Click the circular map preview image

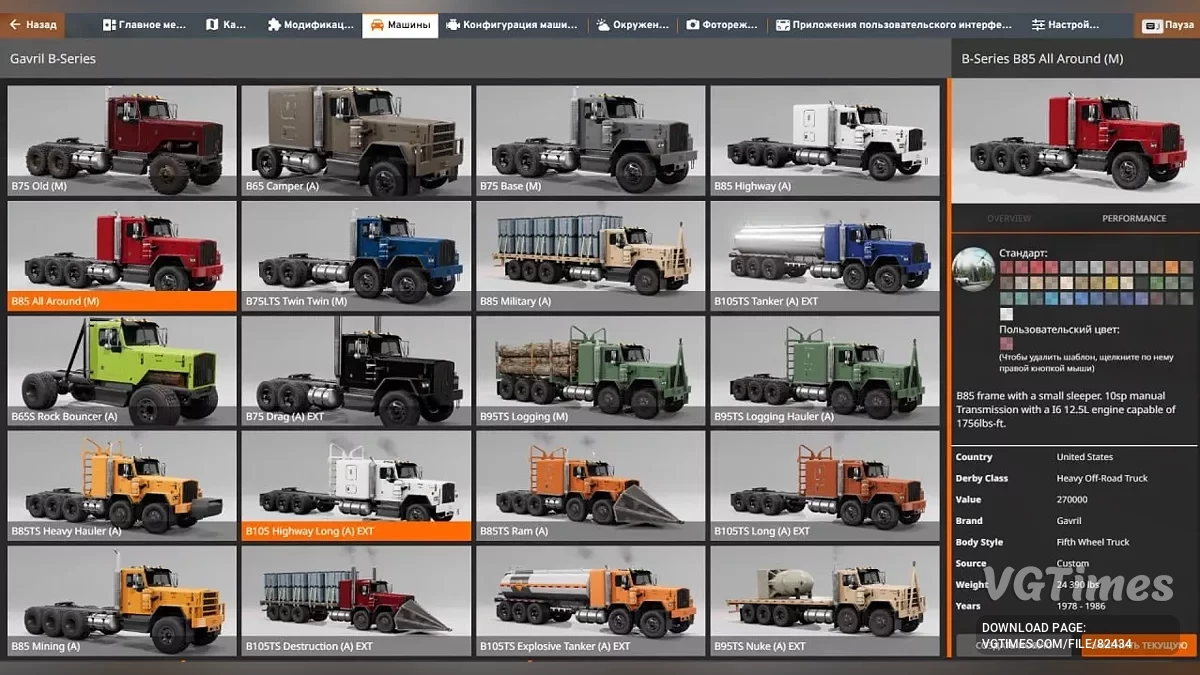pyautogui.click(x=973, y=268)
